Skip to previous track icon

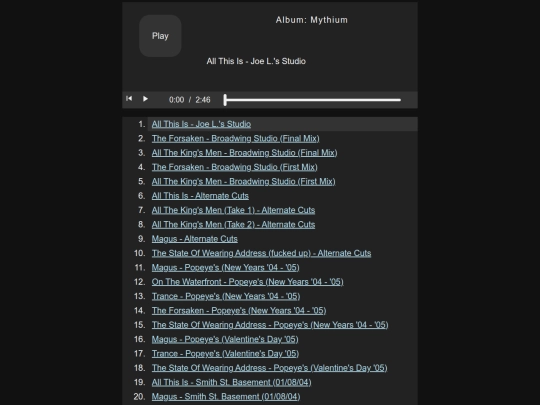point(129,99)
